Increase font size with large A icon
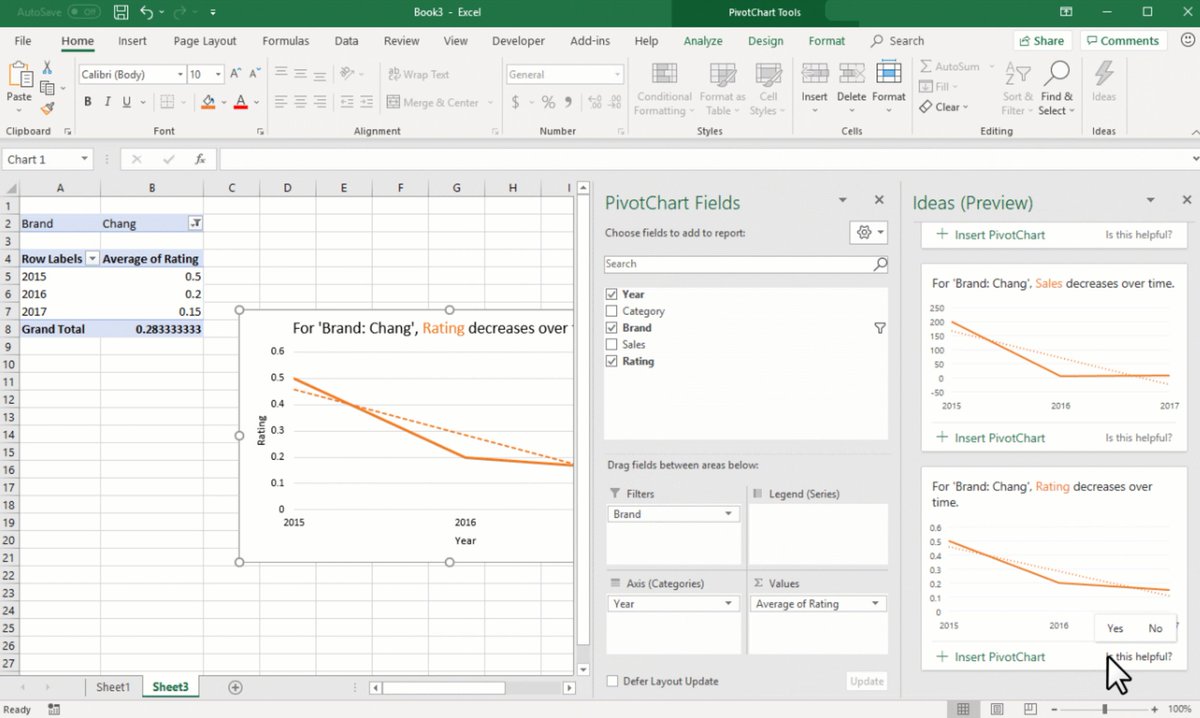Image resolution: width=1200 pixels, height=718 pixels. click(235, 74)
